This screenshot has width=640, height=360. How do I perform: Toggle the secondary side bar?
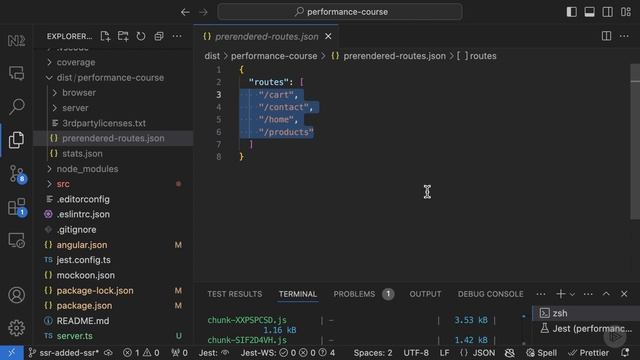(x=607, y=12)
